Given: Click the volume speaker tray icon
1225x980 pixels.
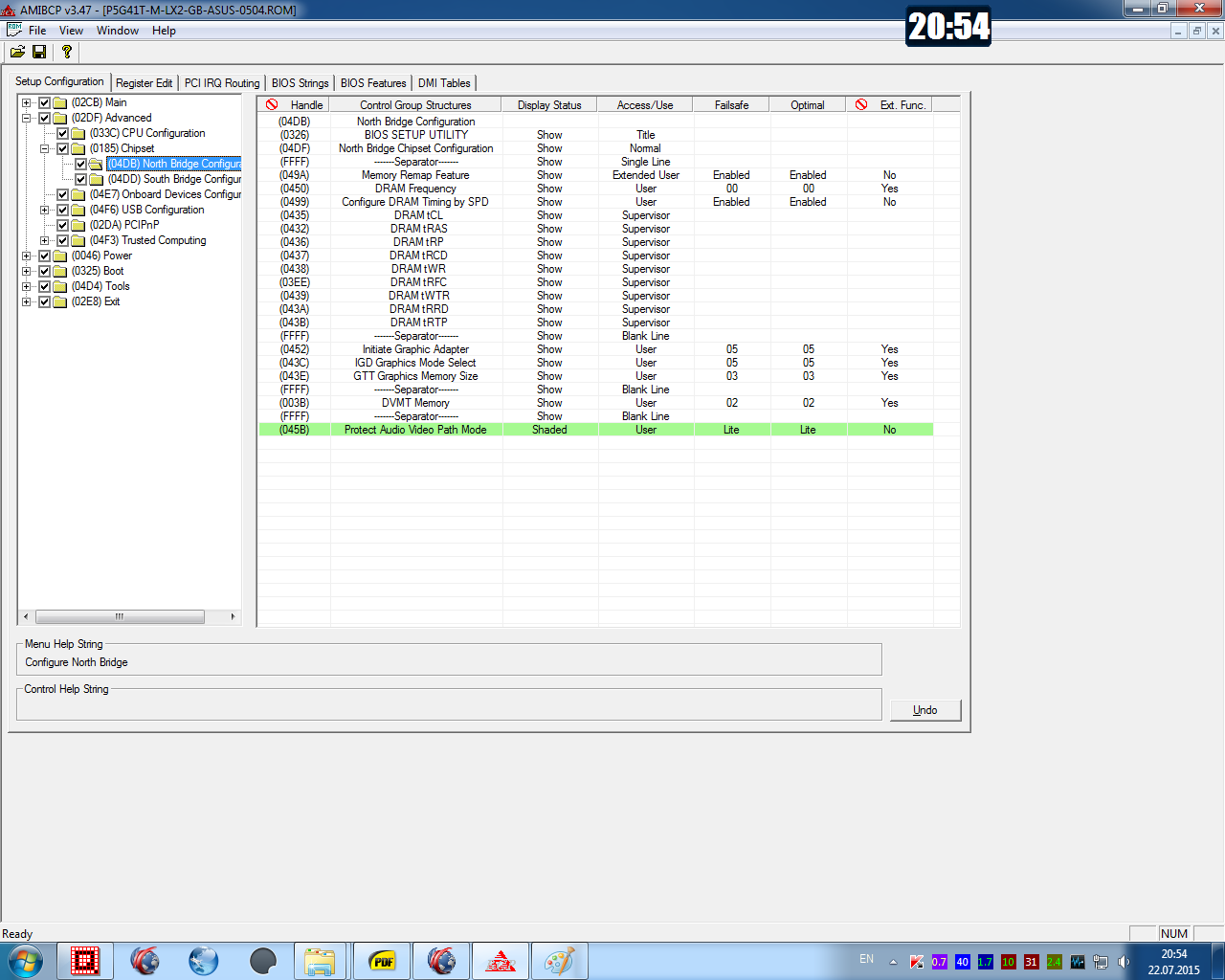Looking at the screenshot, I should coord(1124,962).
